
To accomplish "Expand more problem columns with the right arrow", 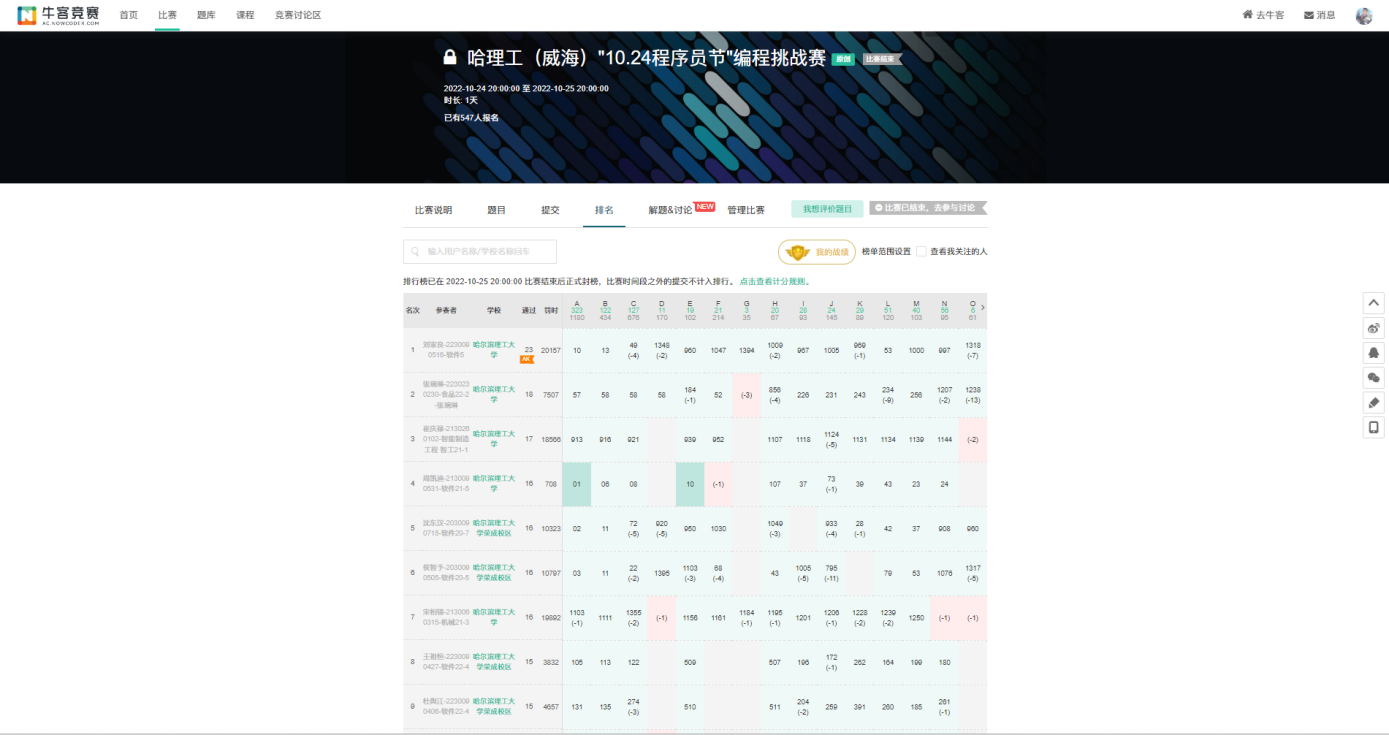I will pyautogui.click(x=983, y=307).
